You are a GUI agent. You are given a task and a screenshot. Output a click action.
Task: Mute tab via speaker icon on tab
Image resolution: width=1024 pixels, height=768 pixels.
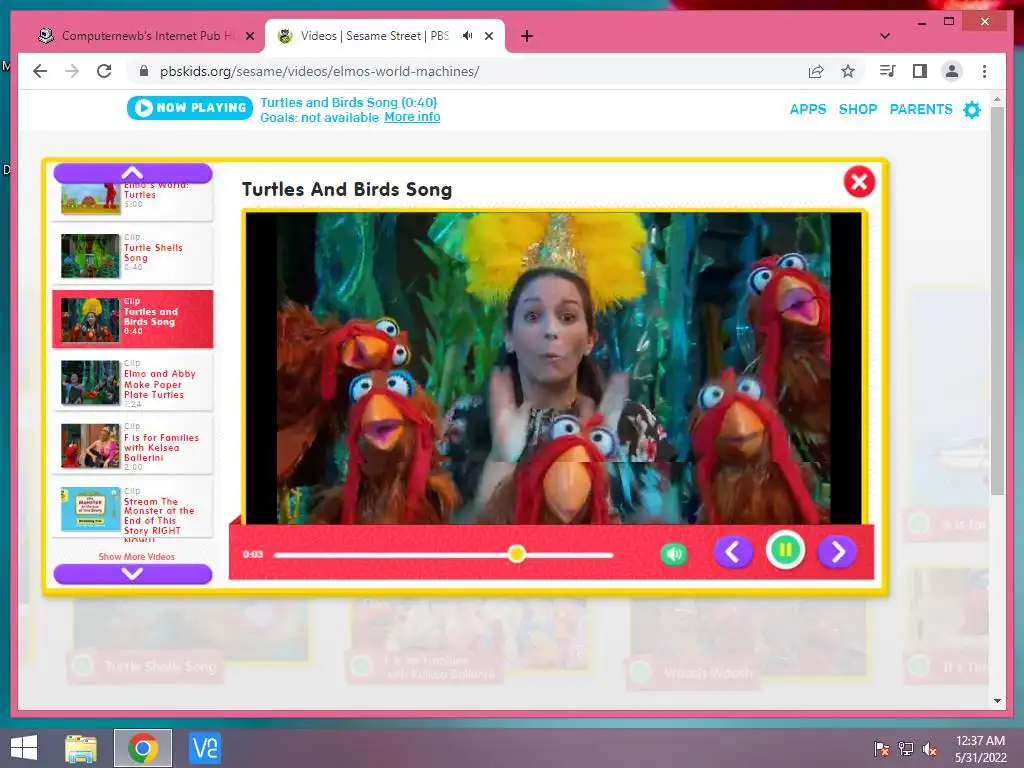tap(468, 36)
